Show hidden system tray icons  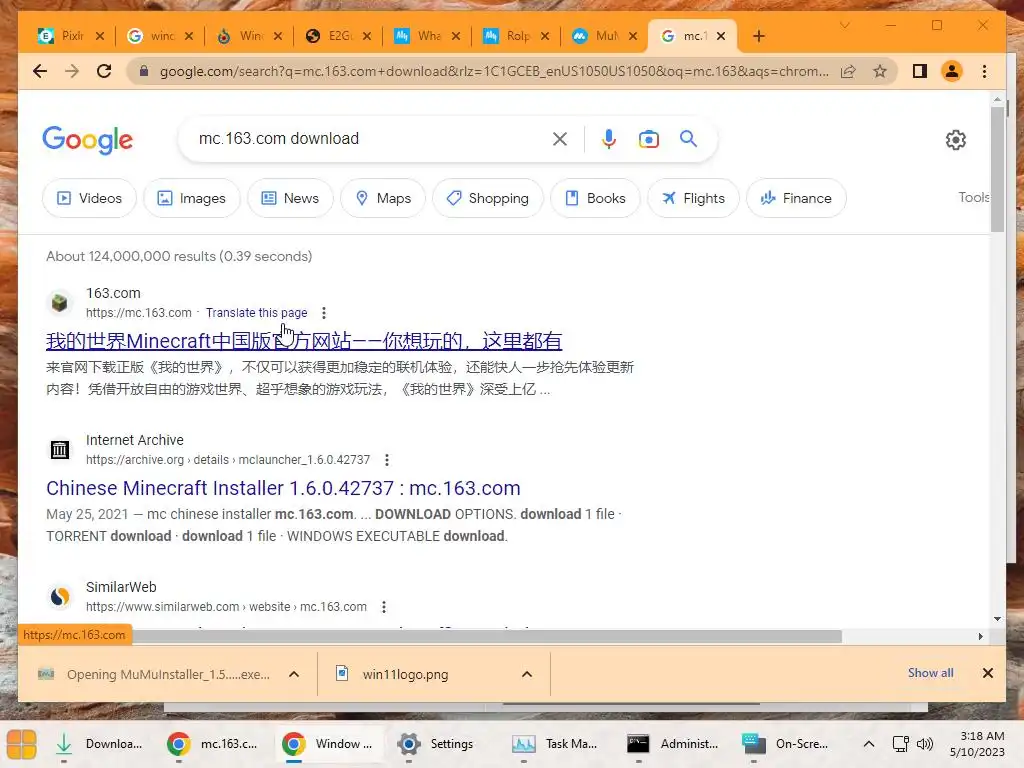click(x=869, y=744)
